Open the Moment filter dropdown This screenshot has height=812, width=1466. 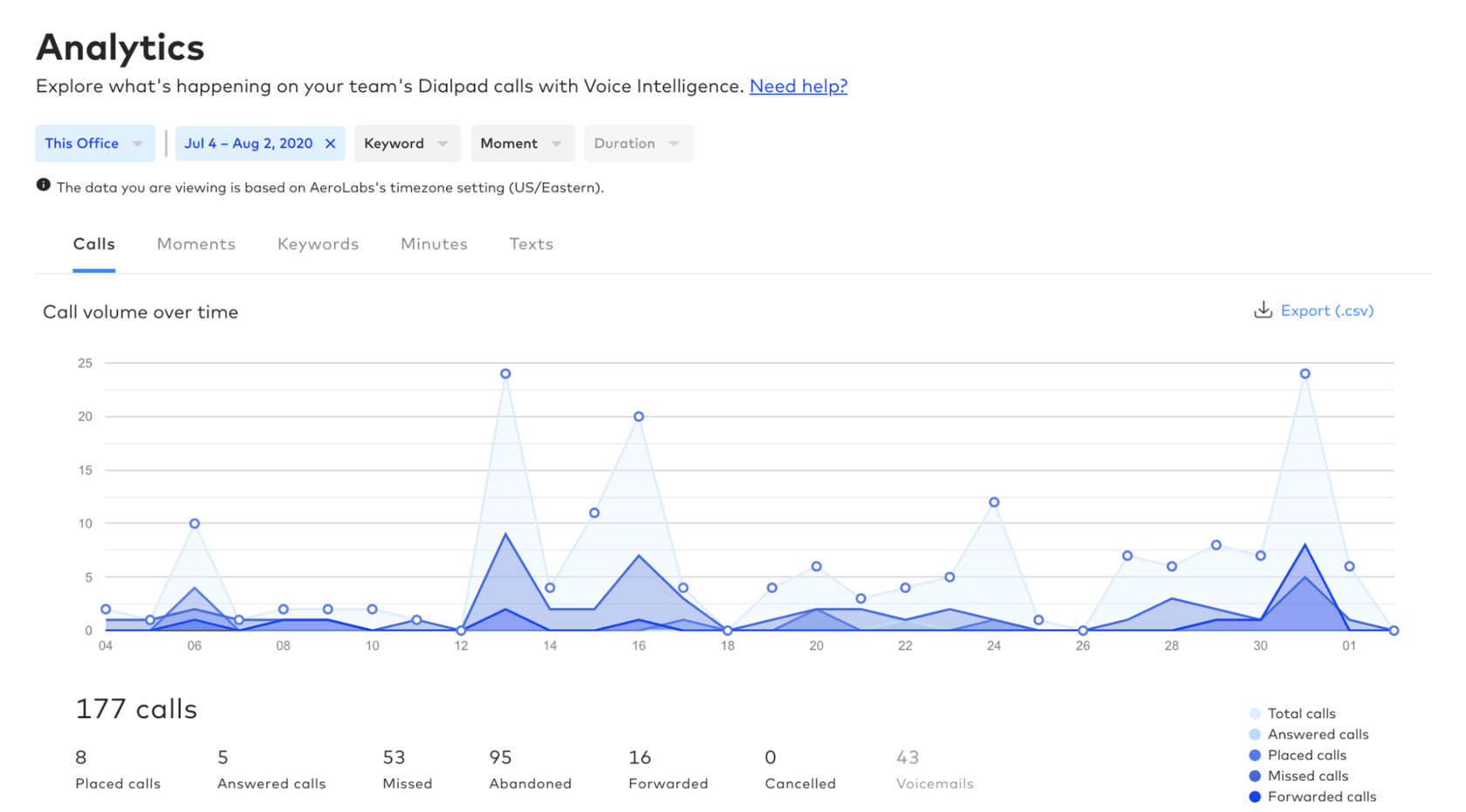523,144
